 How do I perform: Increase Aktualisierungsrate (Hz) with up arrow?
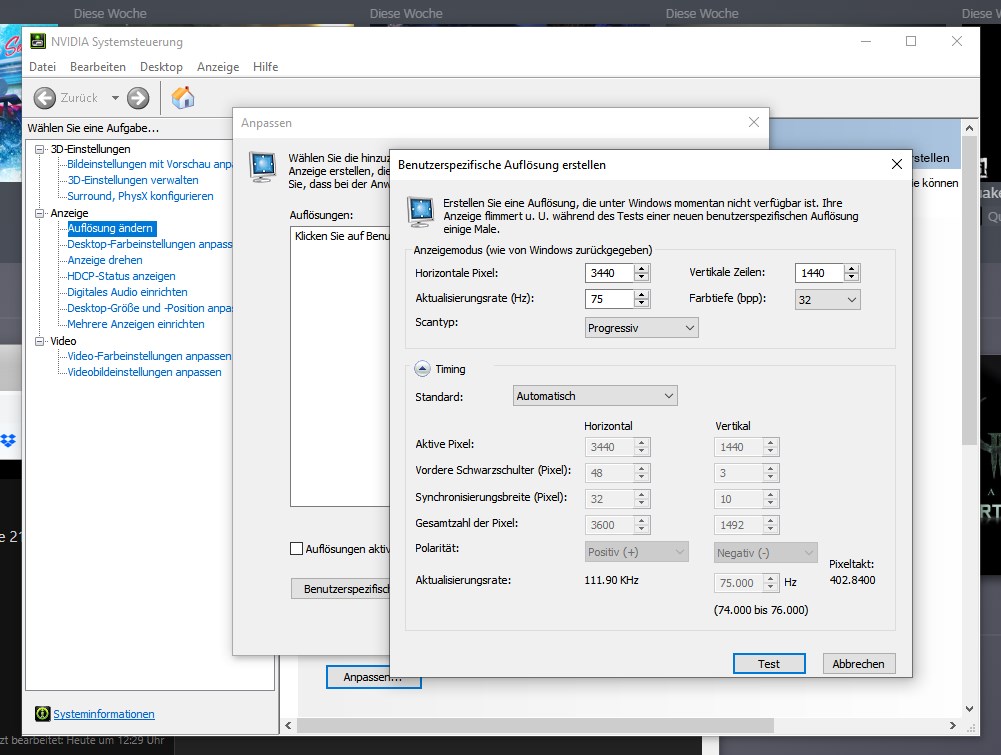(642, 294)
